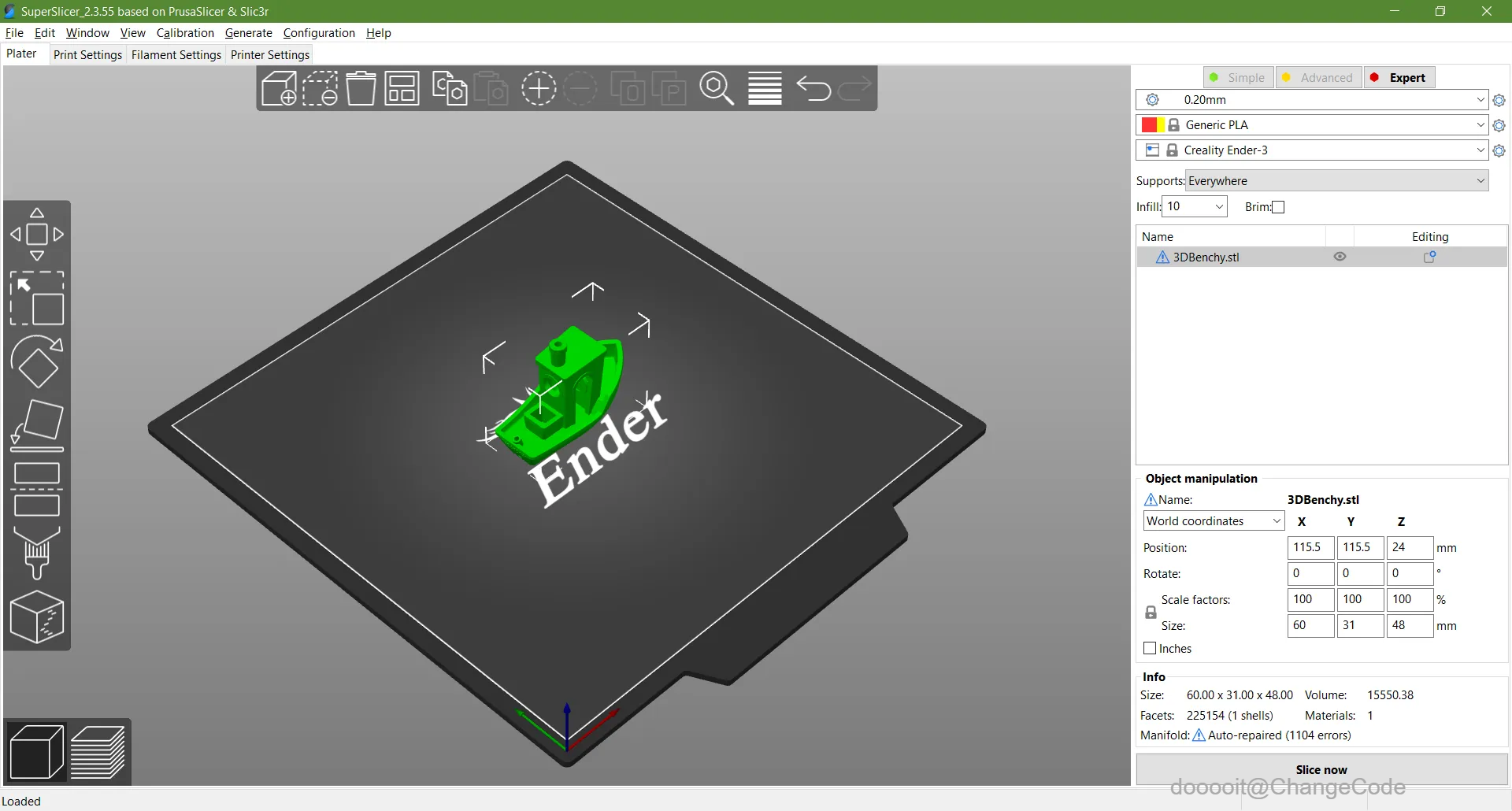
Task: Check the Inches checkbox
Action: click(1150, 648)
